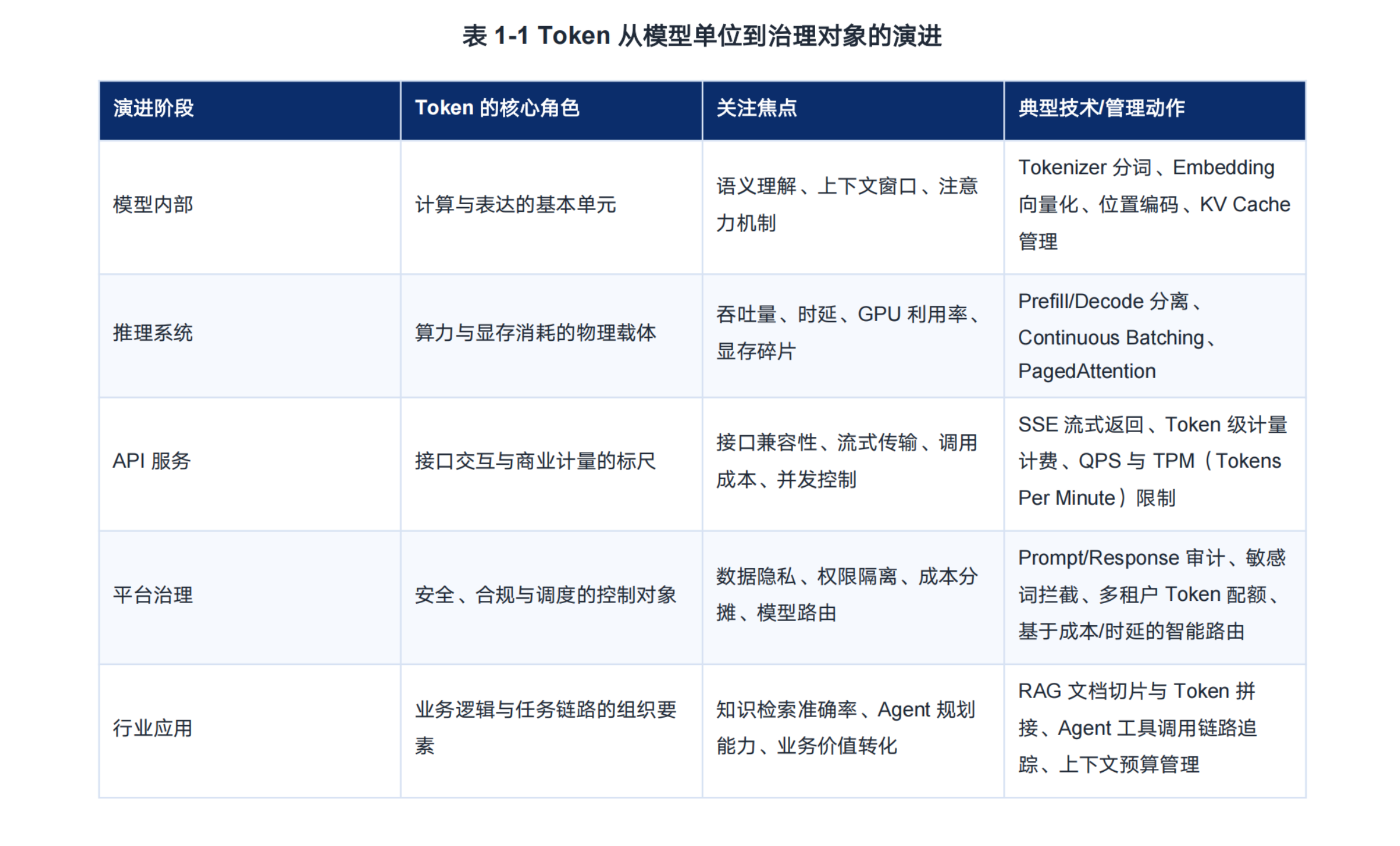The height and width of the screenshot is (846, 1400).
Task: Click the '平台治理' row label
Action: tap(153, 595)
